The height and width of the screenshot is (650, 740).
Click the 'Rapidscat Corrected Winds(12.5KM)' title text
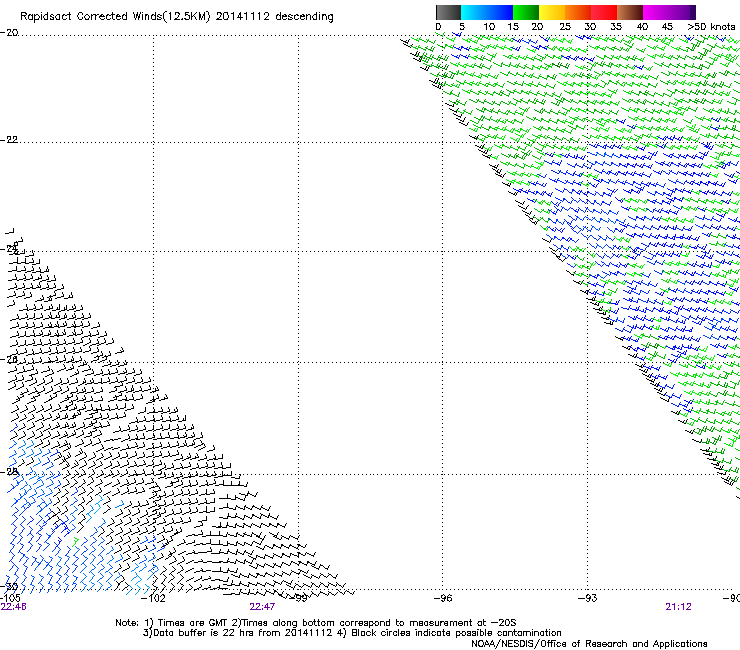115,17
